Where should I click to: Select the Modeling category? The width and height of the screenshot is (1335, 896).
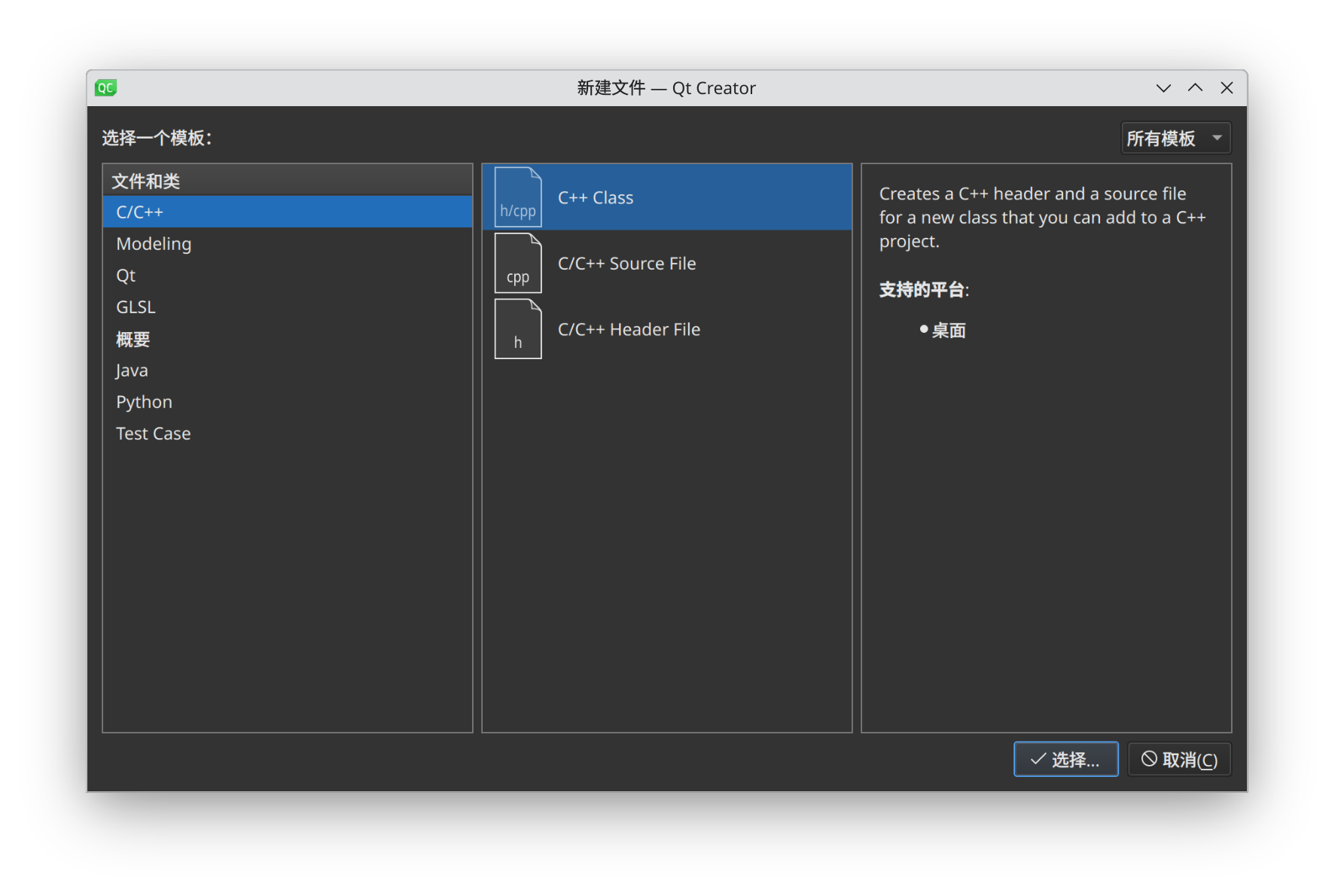(x=288, y=243)
